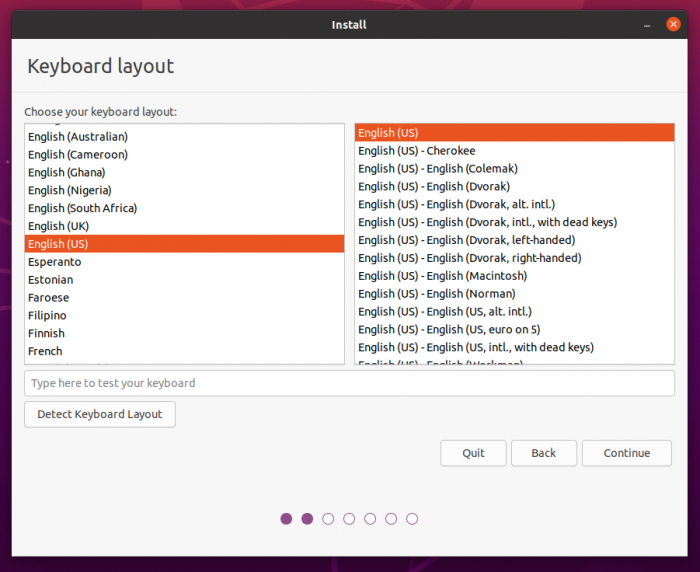Viewport: 700px width, 572px height.
Task: Minimize the Install window
Action: [647, 24]
